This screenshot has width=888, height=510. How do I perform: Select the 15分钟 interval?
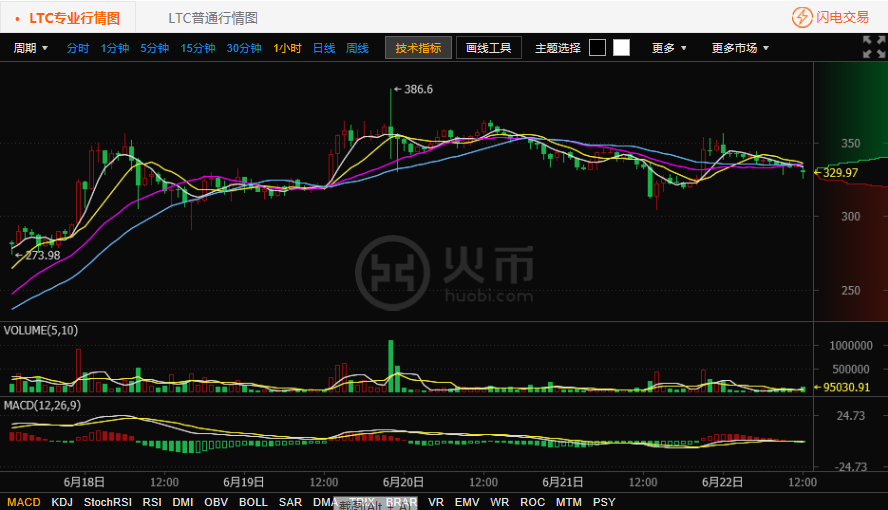tap(200, 48)
